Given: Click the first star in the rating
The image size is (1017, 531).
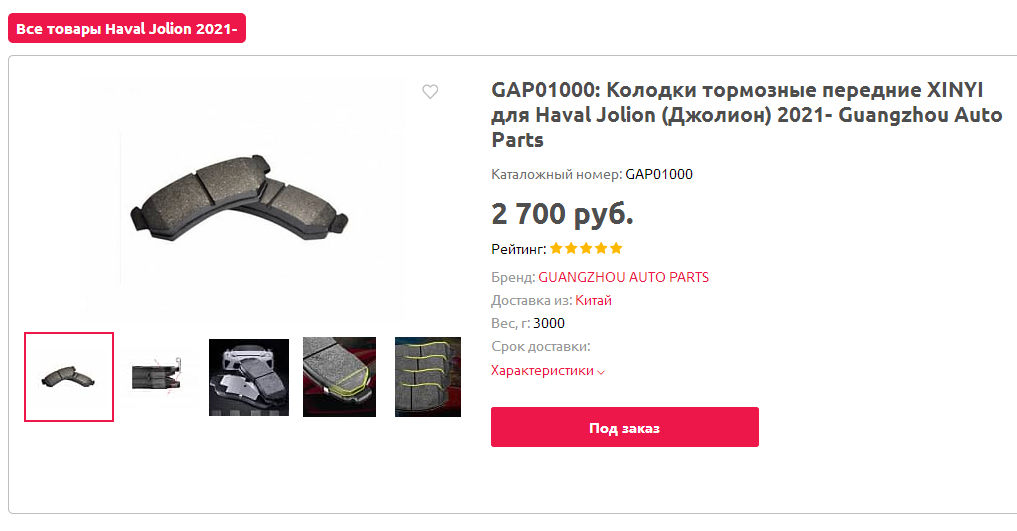Looking at the screenshot, I should tap(556, 248).
